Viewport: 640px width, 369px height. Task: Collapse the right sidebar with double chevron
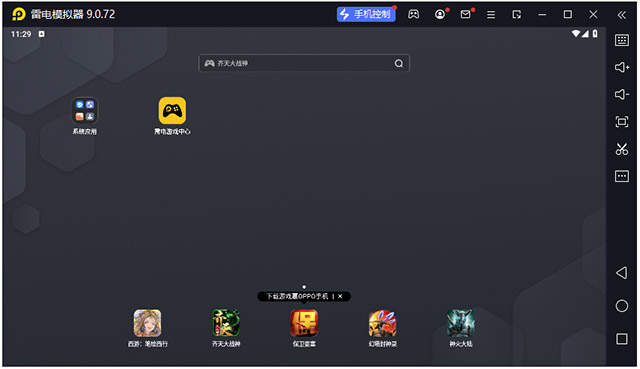pos(622,15)
